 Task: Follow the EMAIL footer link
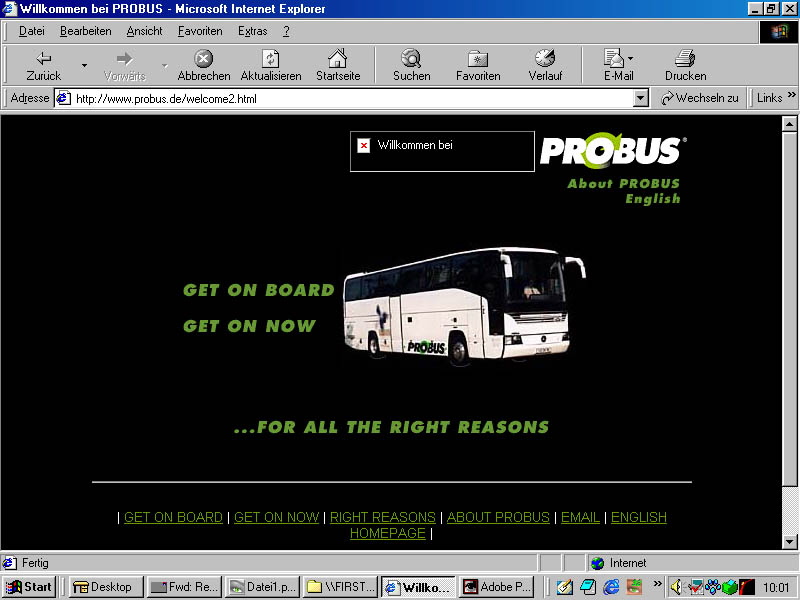(x=581, y=517)
